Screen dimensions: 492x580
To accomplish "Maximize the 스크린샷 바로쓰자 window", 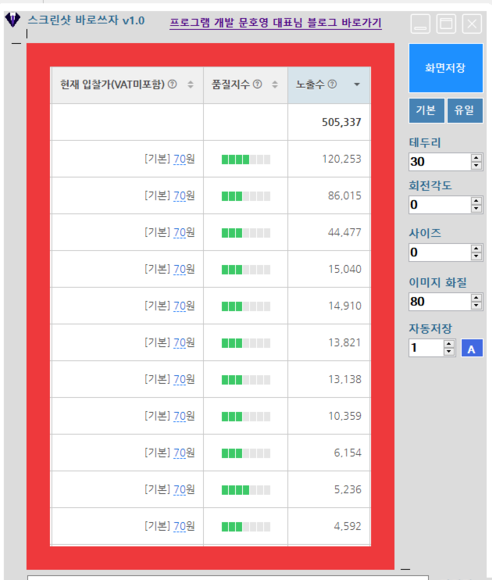I will click(x=446, y=24).
